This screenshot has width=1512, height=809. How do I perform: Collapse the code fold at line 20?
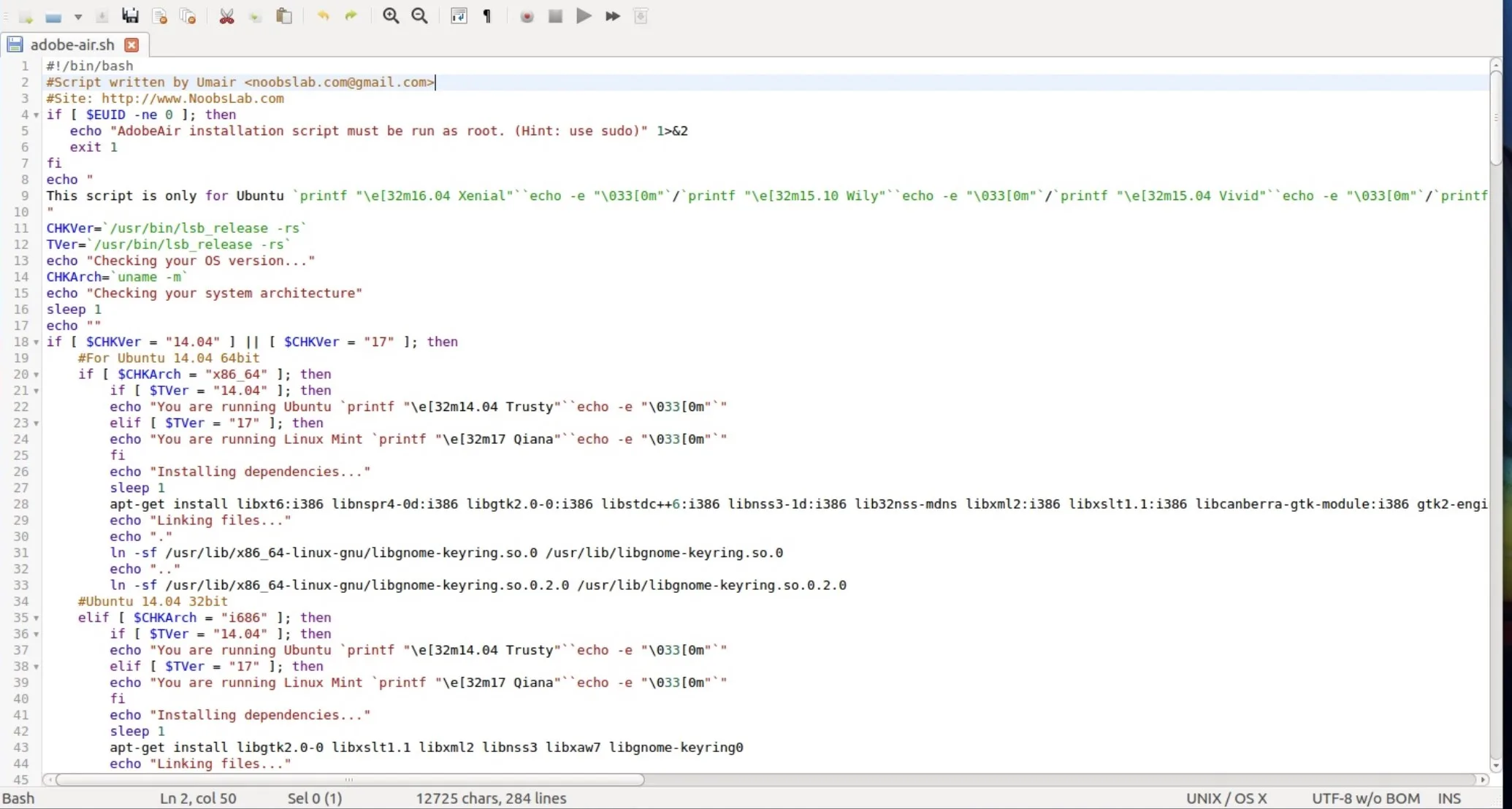pos(36,375)
